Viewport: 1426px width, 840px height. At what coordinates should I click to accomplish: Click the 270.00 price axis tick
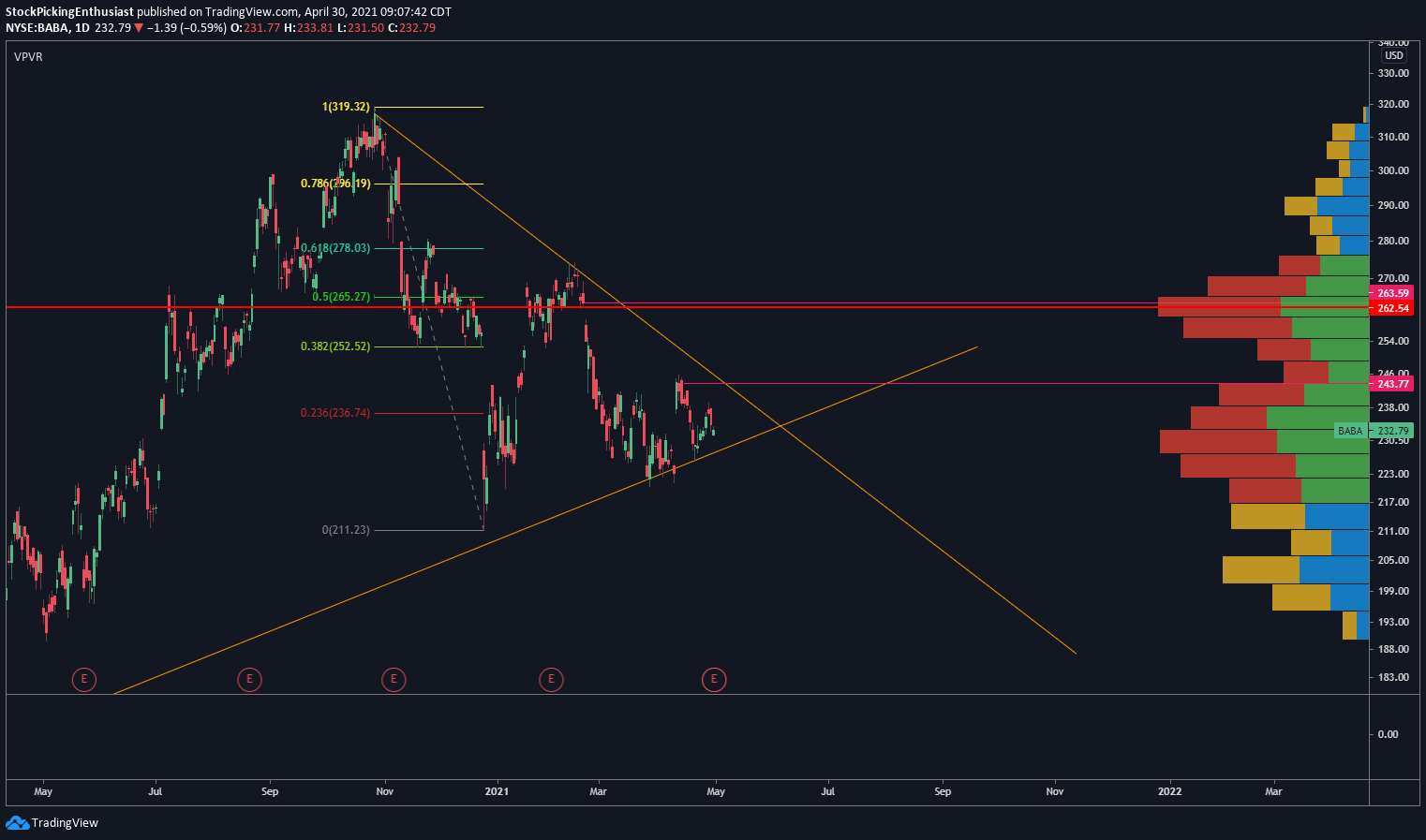pos(1393,278)
